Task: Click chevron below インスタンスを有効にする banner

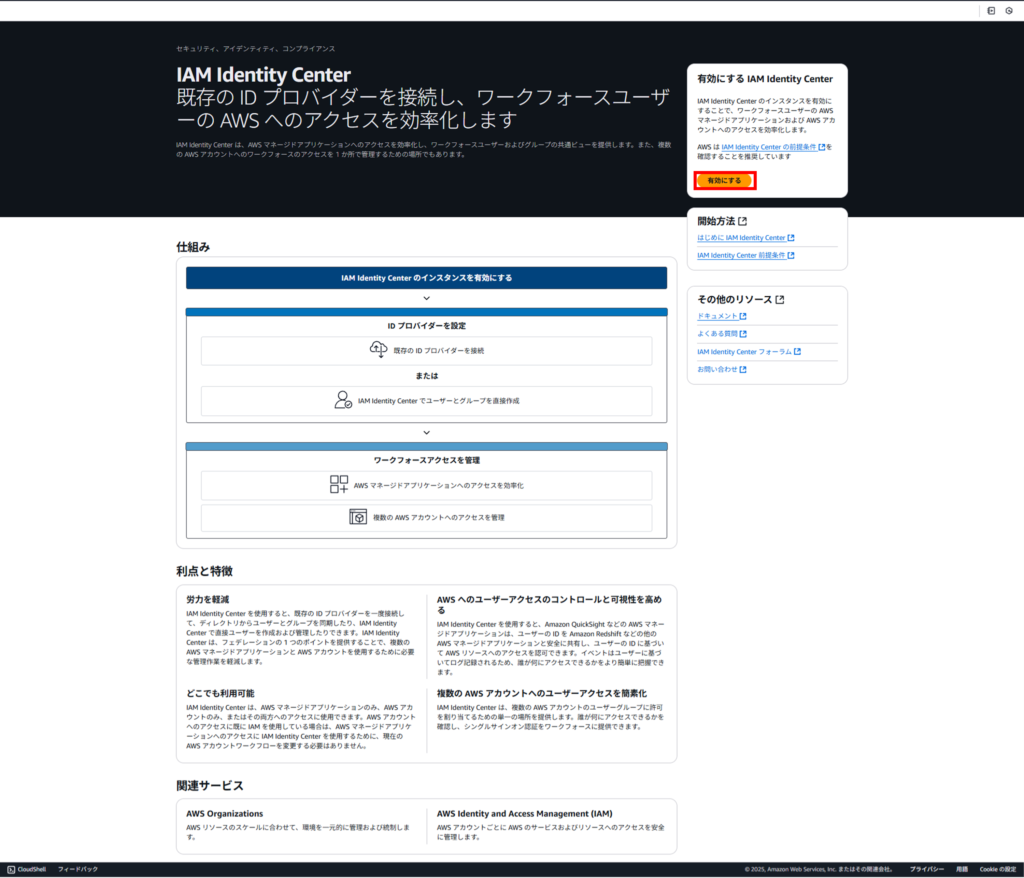Action: click(x=426, y=298)
